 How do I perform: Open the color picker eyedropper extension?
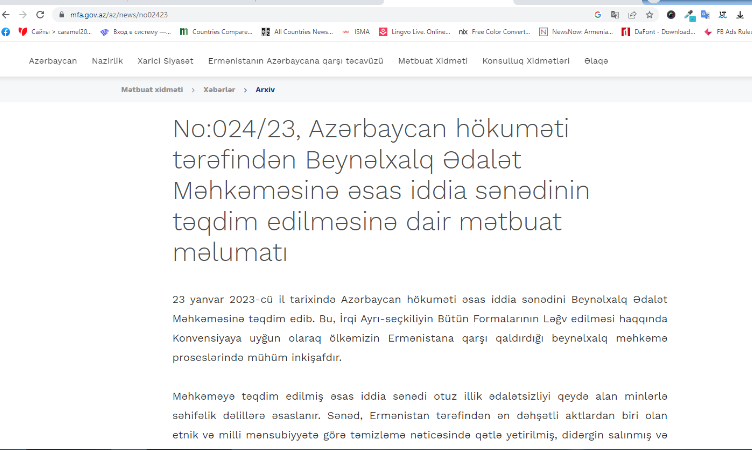pyautogui.click(x=689, y=15)
